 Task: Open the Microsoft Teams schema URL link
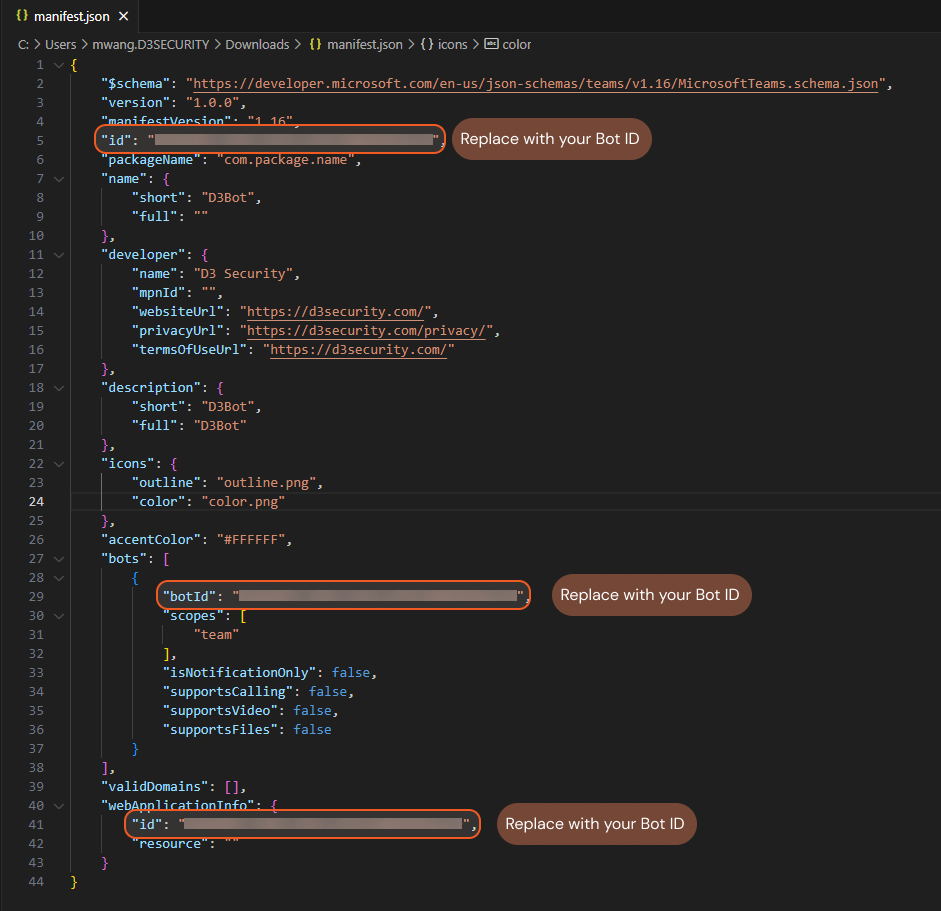tap(535, 84)
